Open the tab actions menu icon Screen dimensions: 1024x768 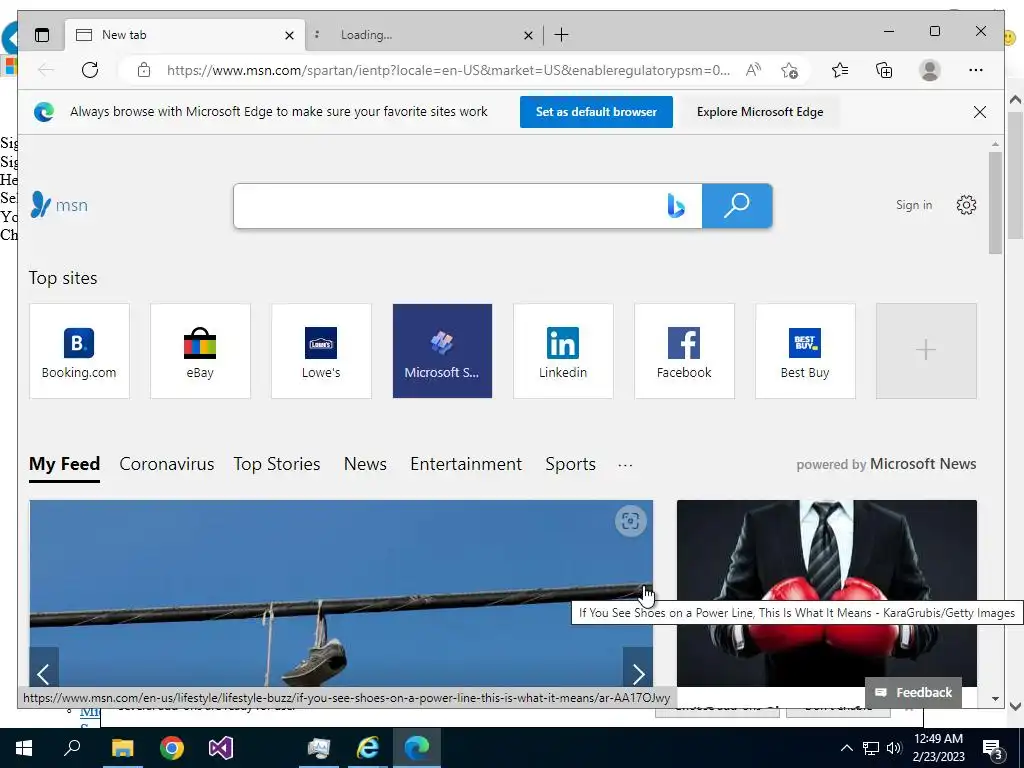point(42,35)
